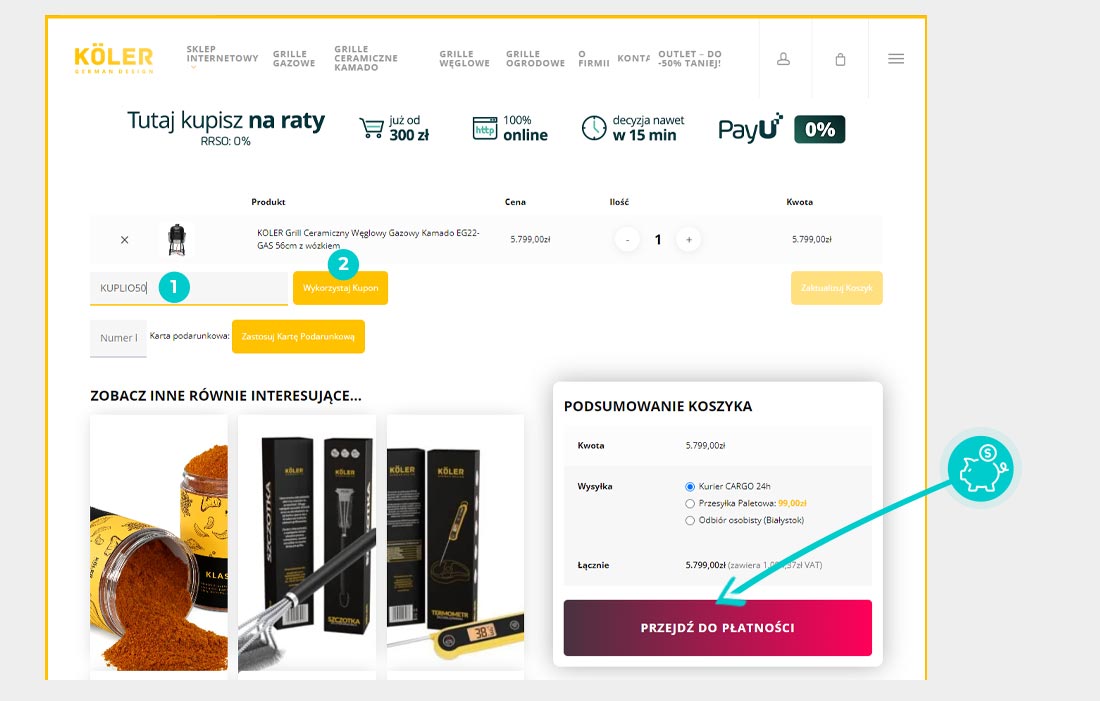The height and width of the screenshot is (701, 1100).
Task: Open Grille Ceramiczne Kamado menu item
Action: coord(365,58)
